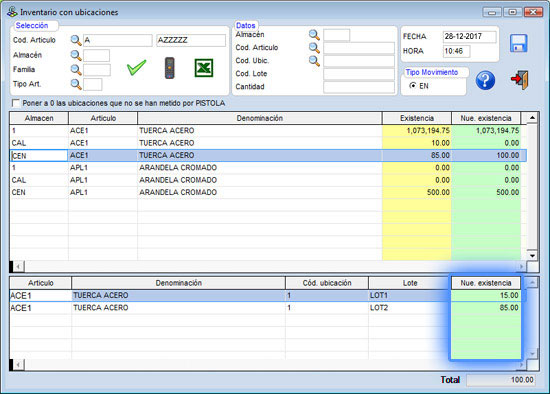
Task: Open the Tipo Art. search magnifier
Action: pyautogui.click(x=76, y=84)
